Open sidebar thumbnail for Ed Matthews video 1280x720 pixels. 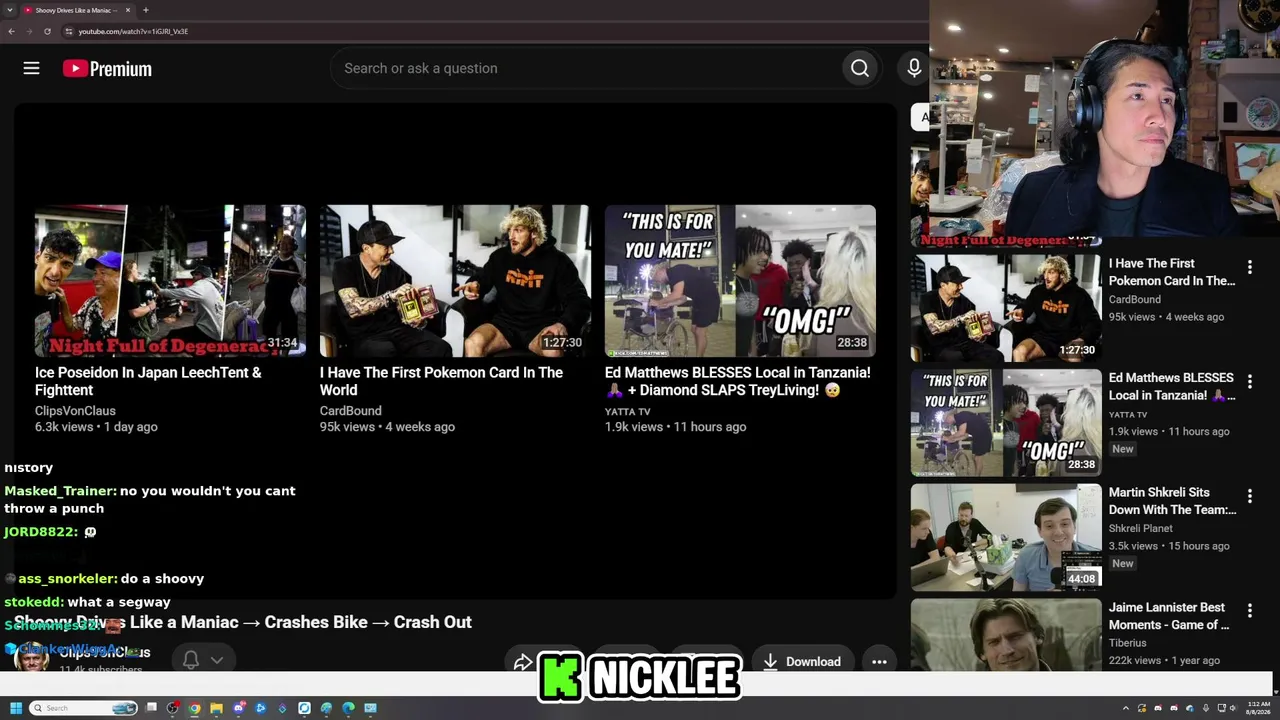pyautogui.click(x=1006, y=422)
